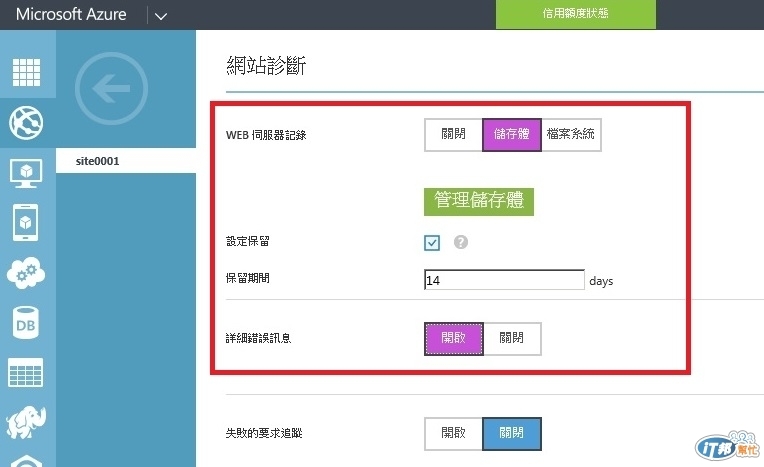
Task: Set web server logging to Storage (儲存體)
Action: [512, 134]
